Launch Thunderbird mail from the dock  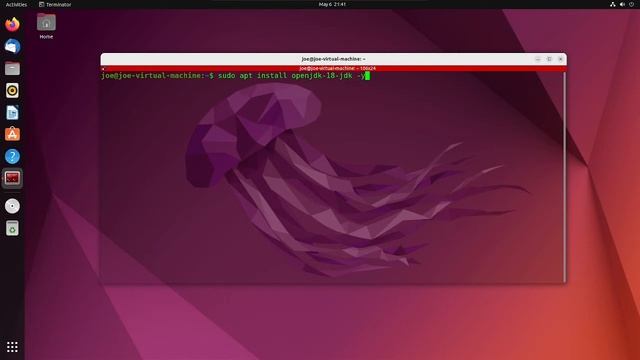pos(12,47)
